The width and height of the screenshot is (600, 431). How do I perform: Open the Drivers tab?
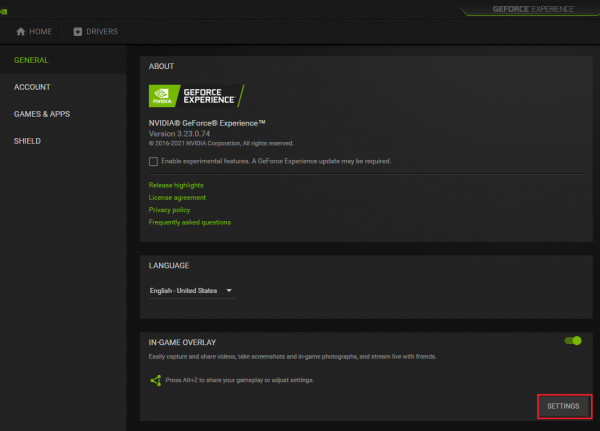(96, 31)
